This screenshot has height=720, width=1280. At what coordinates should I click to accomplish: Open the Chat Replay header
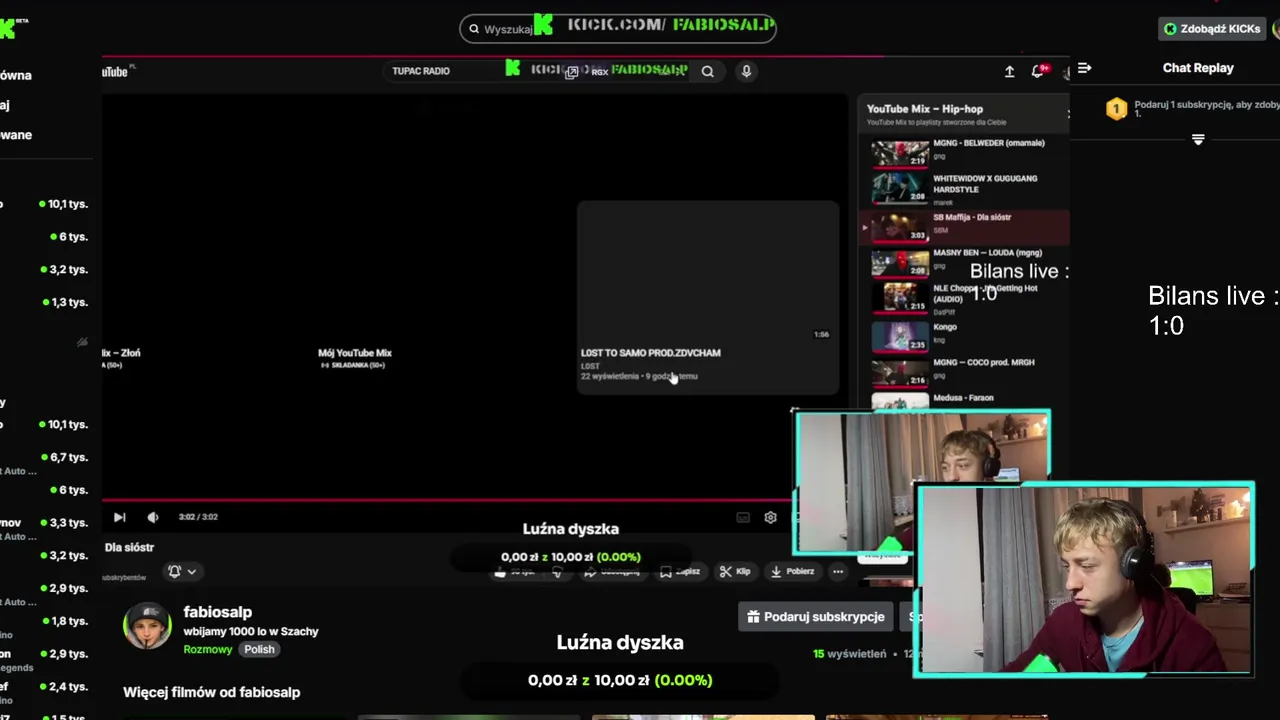point(1198,68)
